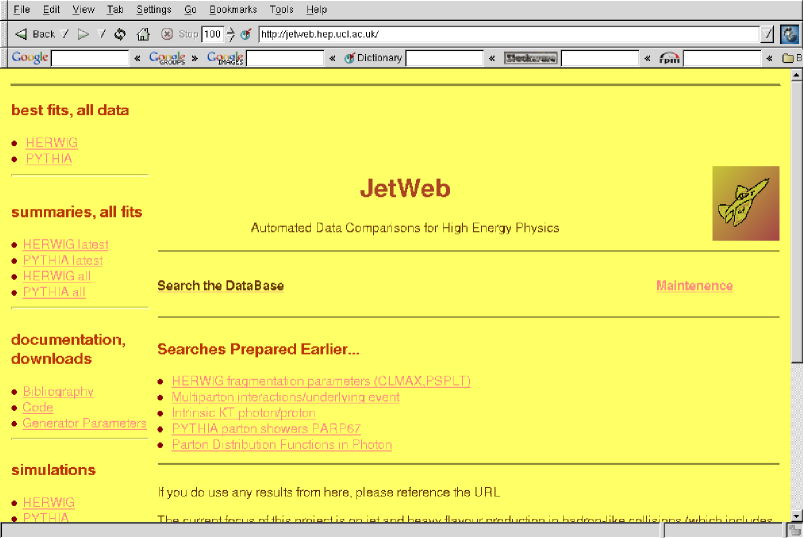Open the Forward history dropdown arrow
Image resolution: width=804 pixels, height=538 pixels.
pos(102,34)
